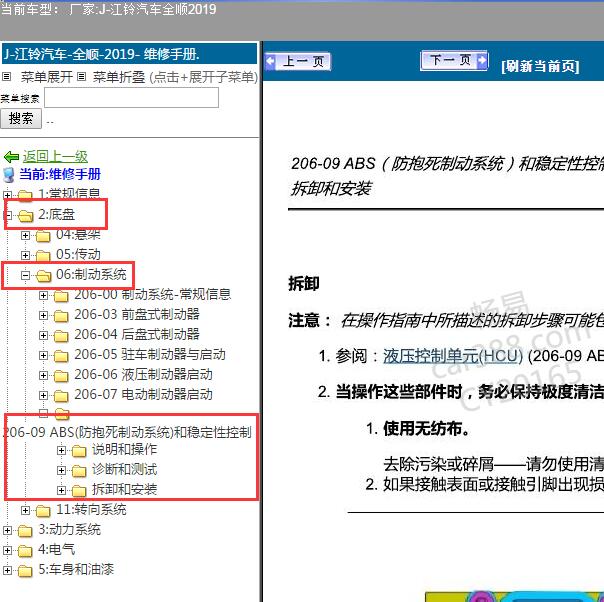Click the 上一页 previous page button
Viewport: 604px width, 602px height.
pos(298,61)
